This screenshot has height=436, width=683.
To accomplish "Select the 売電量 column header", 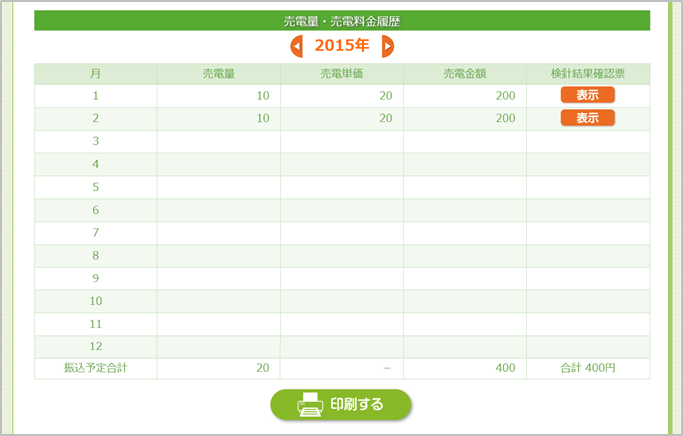I will coord(218,74).
